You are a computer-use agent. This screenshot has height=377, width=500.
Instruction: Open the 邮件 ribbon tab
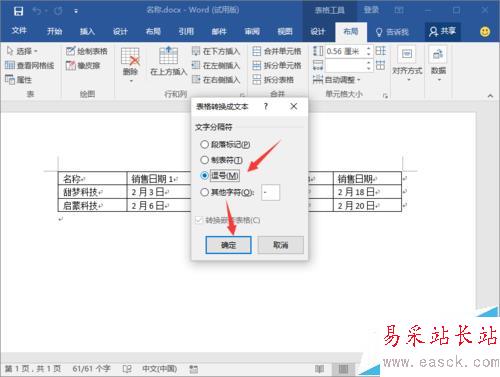coord(219,31)
